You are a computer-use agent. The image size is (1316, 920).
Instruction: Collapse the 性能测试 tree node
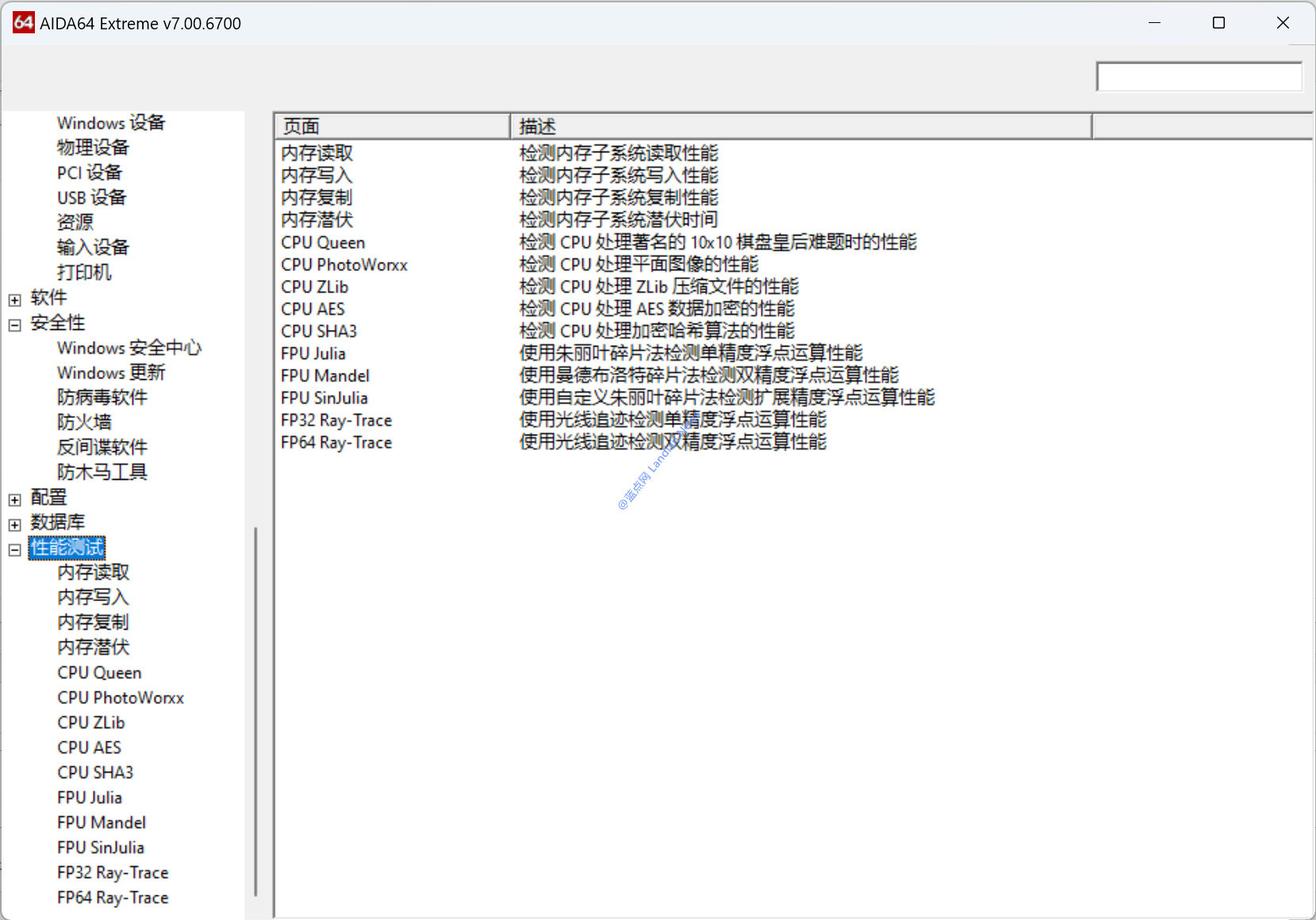(x=15, y=550)
